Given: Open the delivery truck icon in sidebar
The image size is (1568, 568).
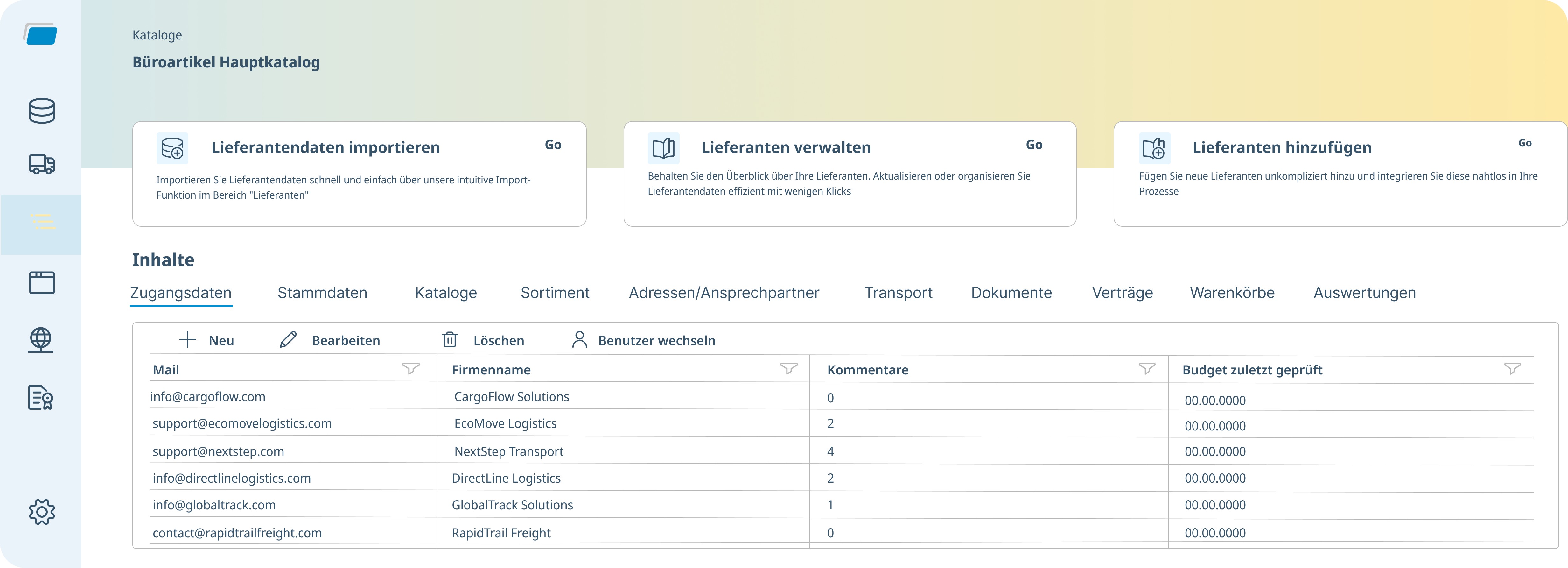Looking at the screenshot, I should 41,164.
